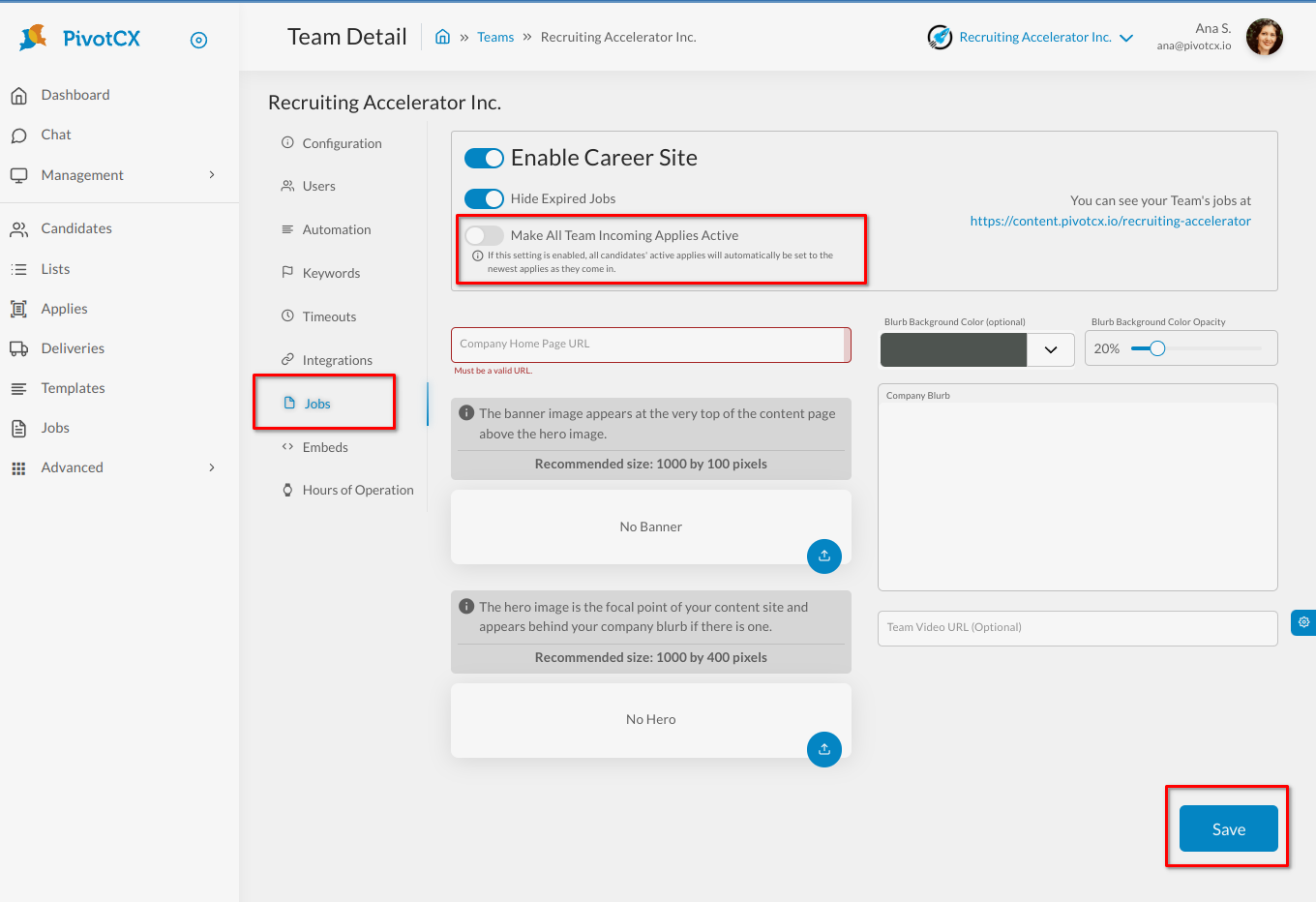
Task: Click the Team Video URL field
Action: tap(1078, 628)
